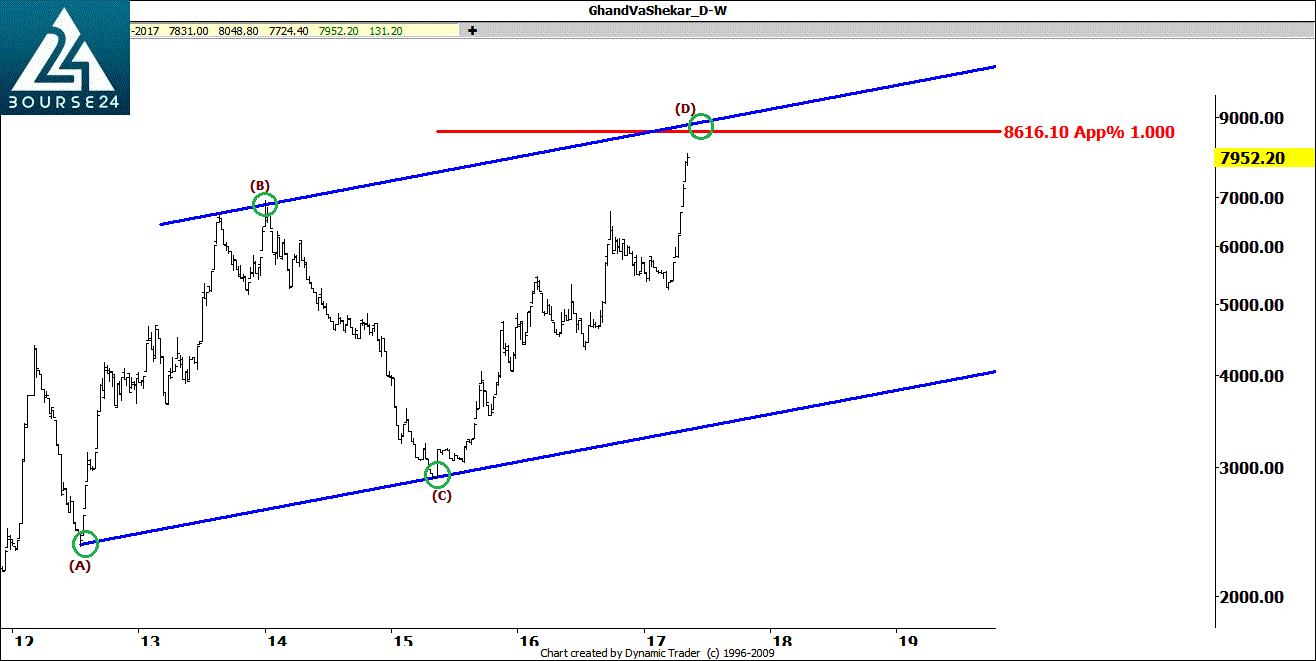Select the green circle marking wave (A)
Image resolution: width=1316 pixels, height=661 pixels.
pos(86,543)
